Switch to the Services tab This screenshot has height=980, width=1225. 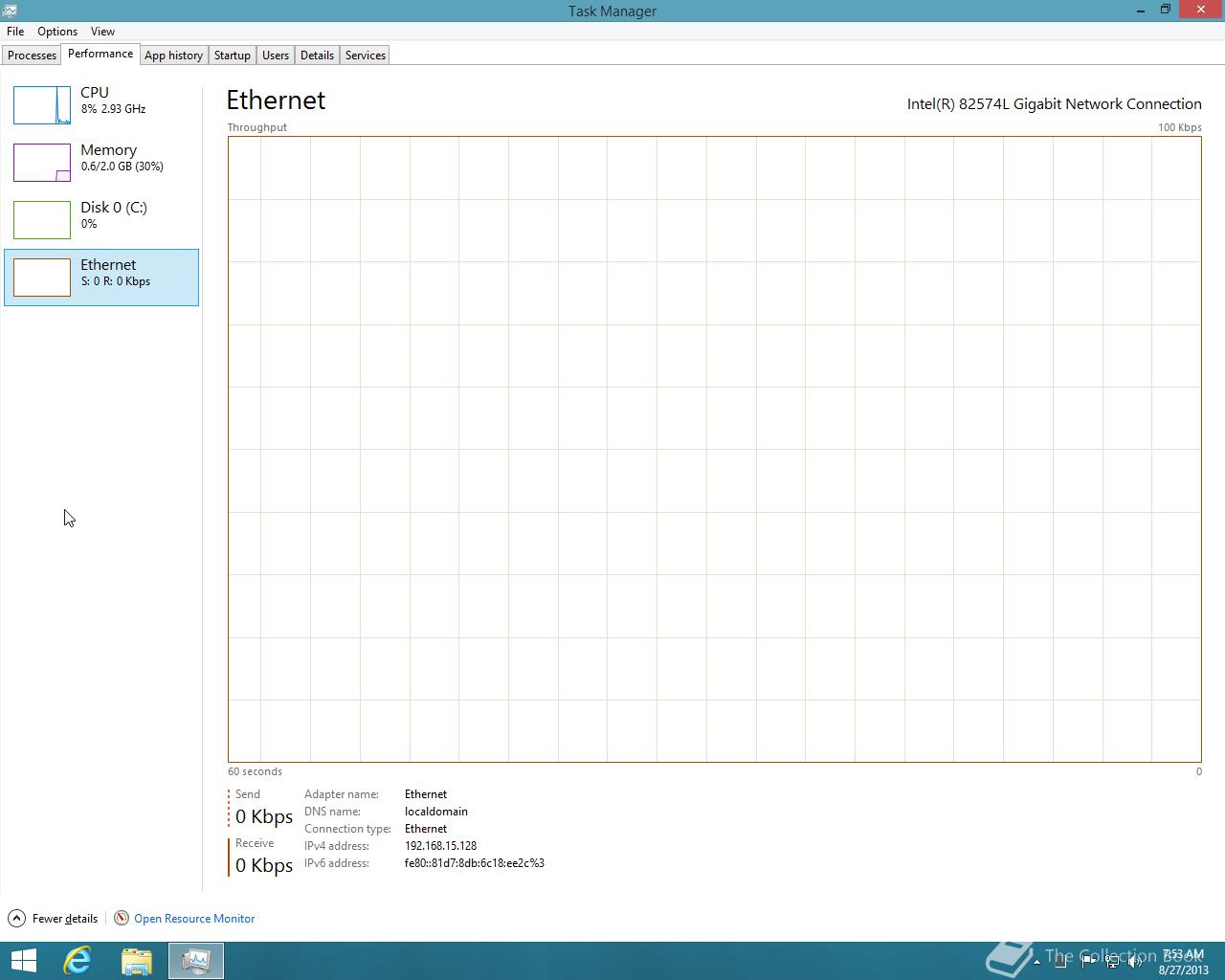click(x=366, y=56)
